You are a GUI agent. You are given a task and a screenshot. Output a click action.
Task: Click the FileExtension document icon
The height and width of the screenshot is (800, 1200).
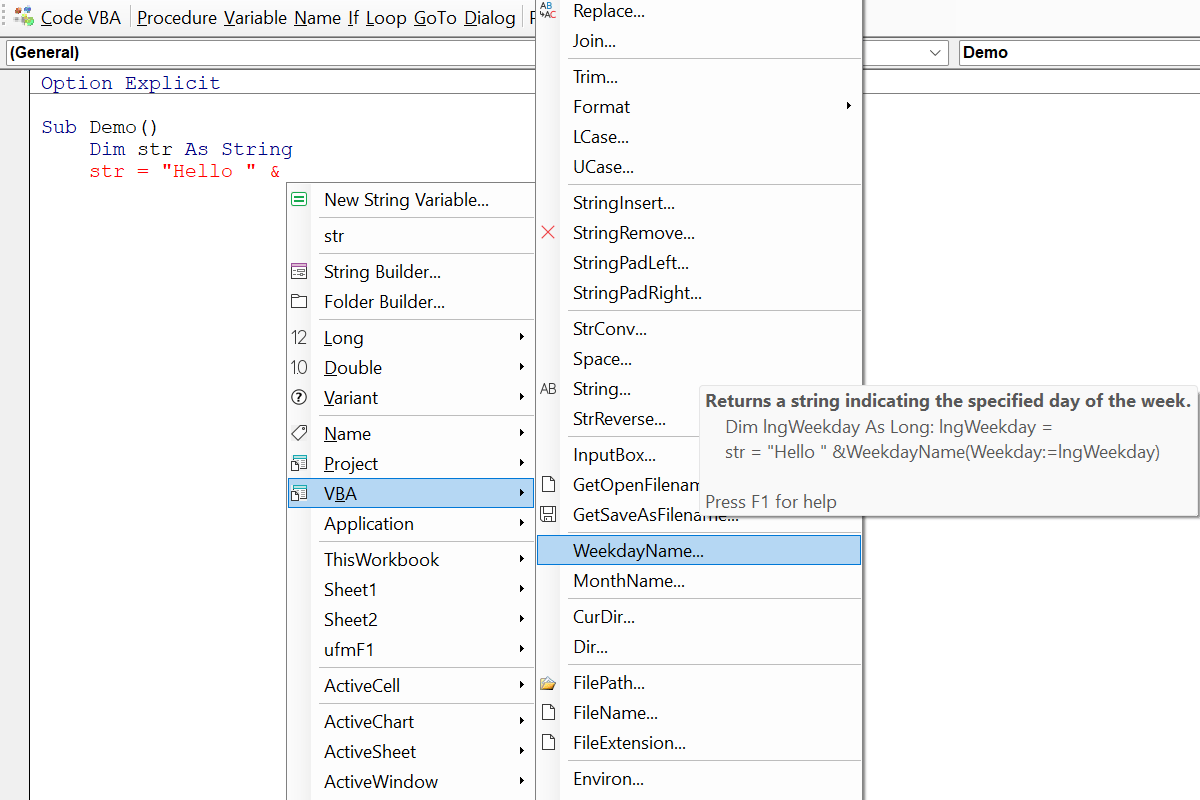[548, 742]
